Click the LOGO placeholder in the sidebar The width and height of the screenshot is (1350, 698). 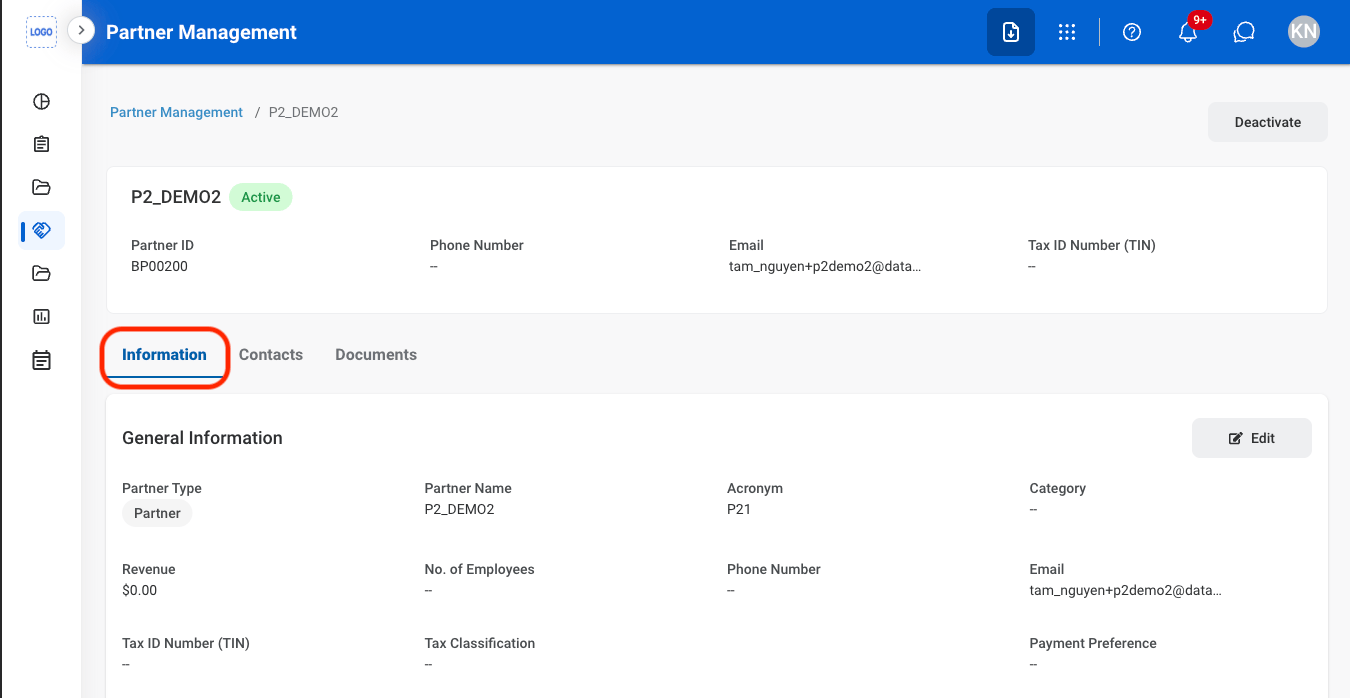[x=41, y=32]
